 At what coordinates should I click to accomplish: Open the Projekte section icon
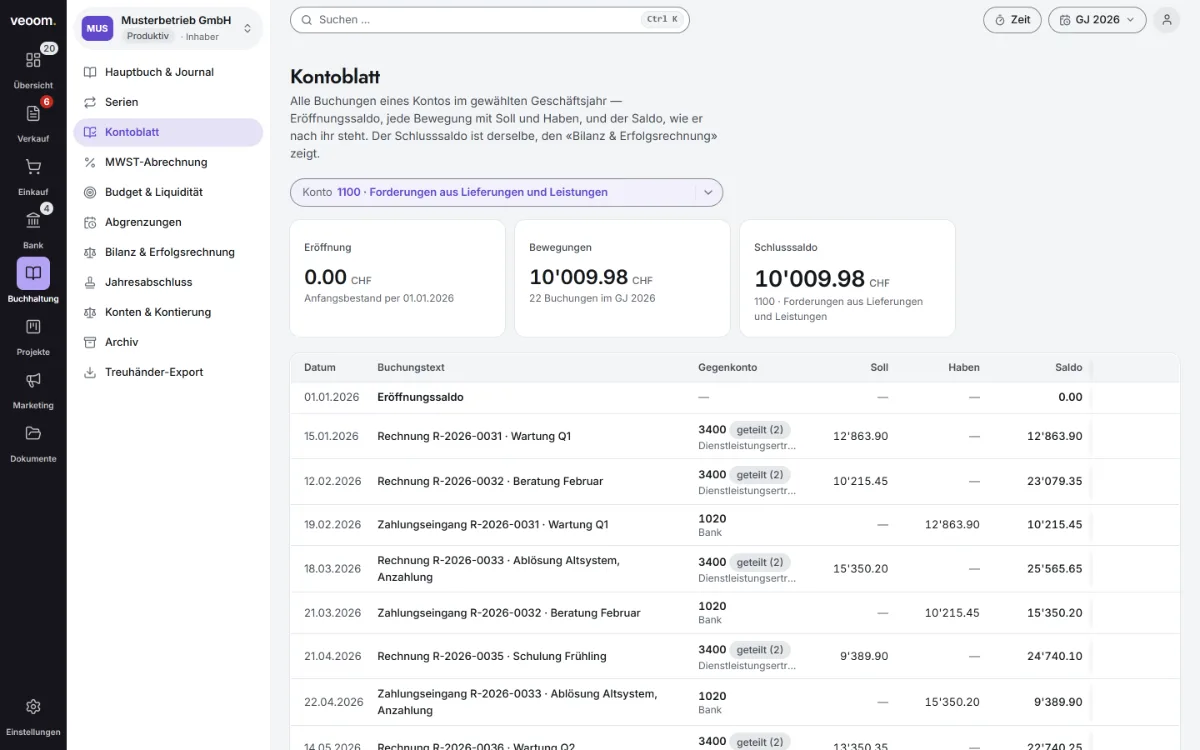(33, 327)
